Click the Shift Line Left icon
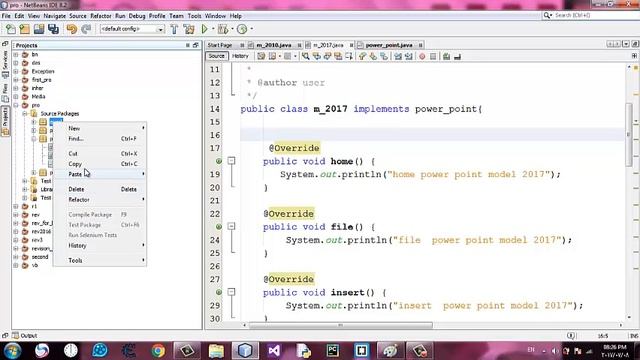This screenshot has width=640, height=360. [x=398, y=56]
